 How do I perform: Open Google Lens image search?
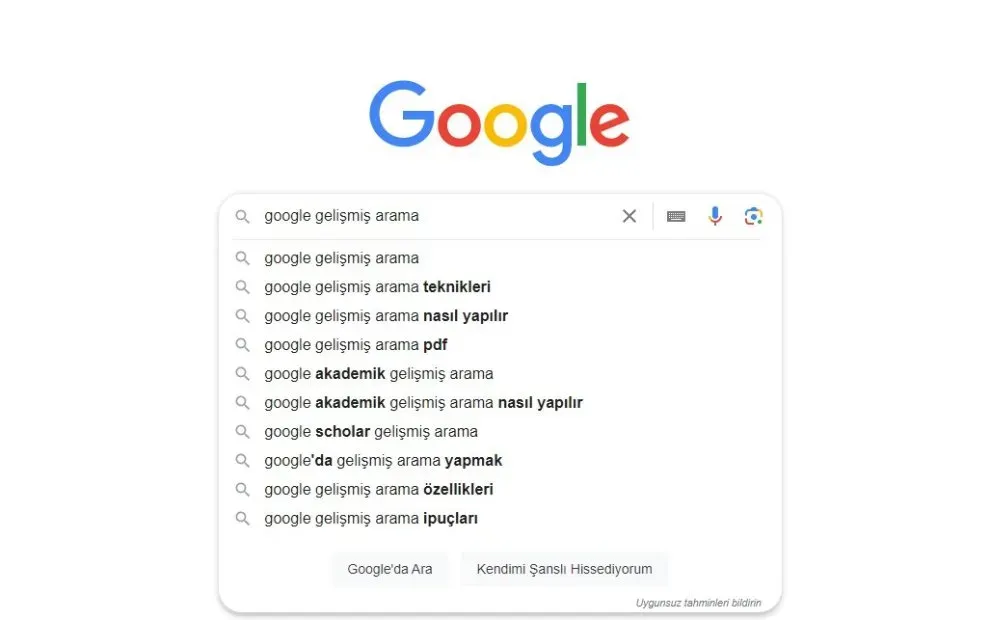[753, 216]
